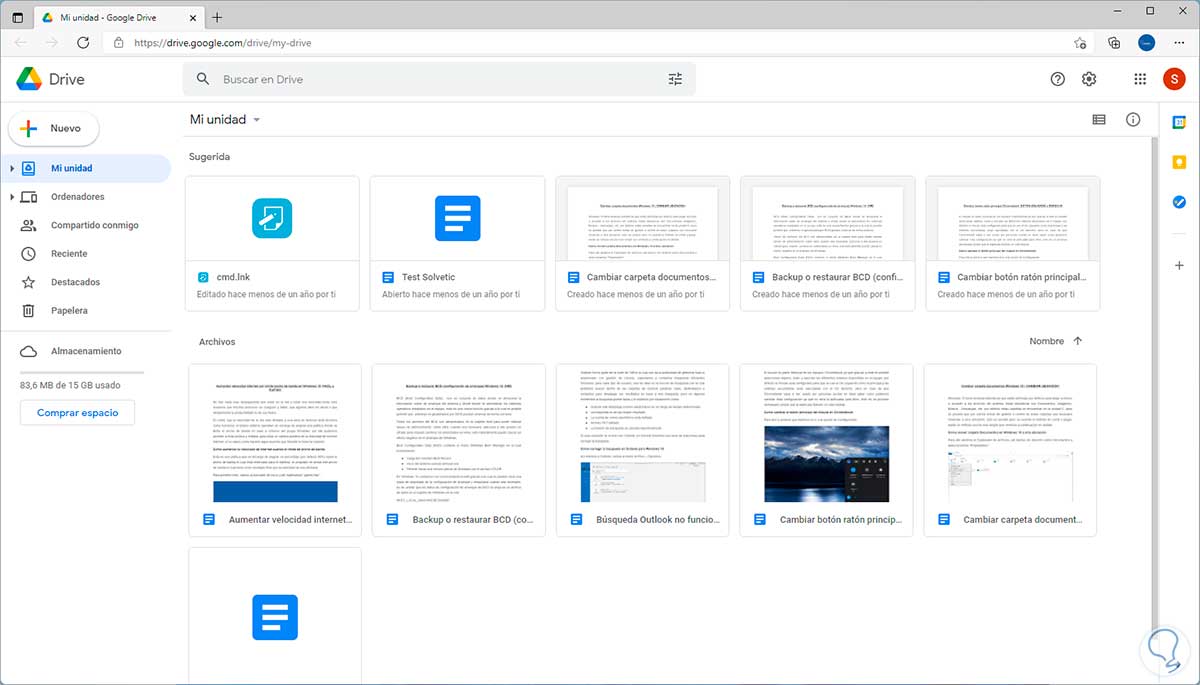Viewport: 1200px width, 685px height.
Task: Select the untitled document card in last row
Action: (275, 615)
